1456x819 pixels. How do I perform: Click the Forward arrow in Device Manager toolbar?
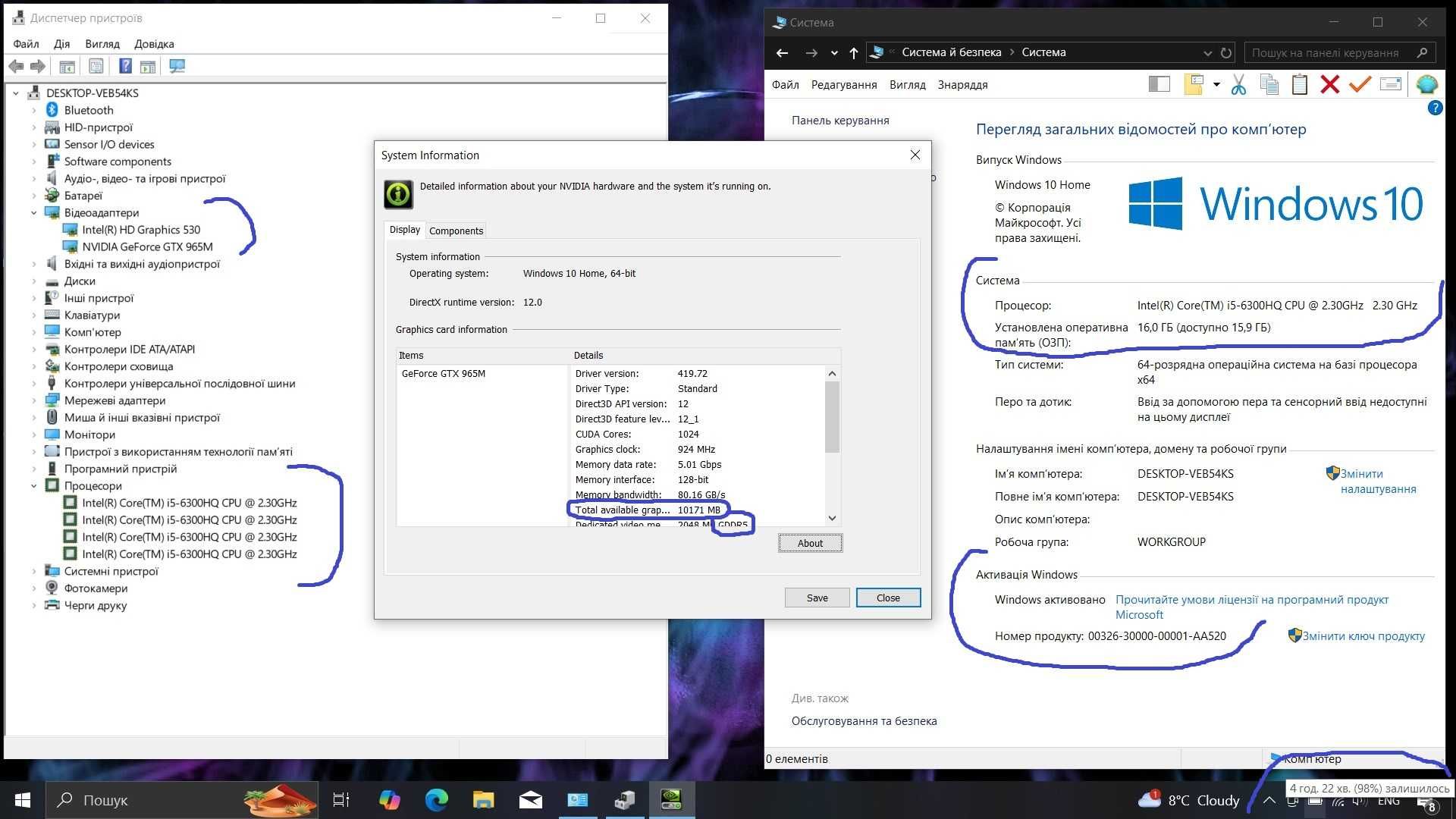[37, 66]
